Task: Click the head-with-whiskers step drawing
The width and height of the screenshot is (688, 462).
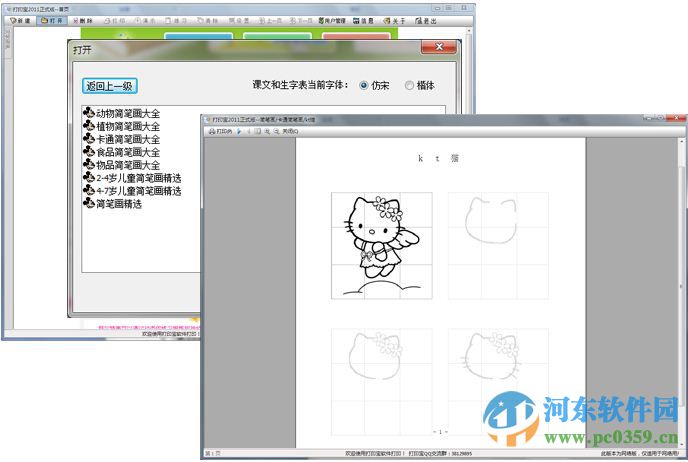Action: click(498, 382)
